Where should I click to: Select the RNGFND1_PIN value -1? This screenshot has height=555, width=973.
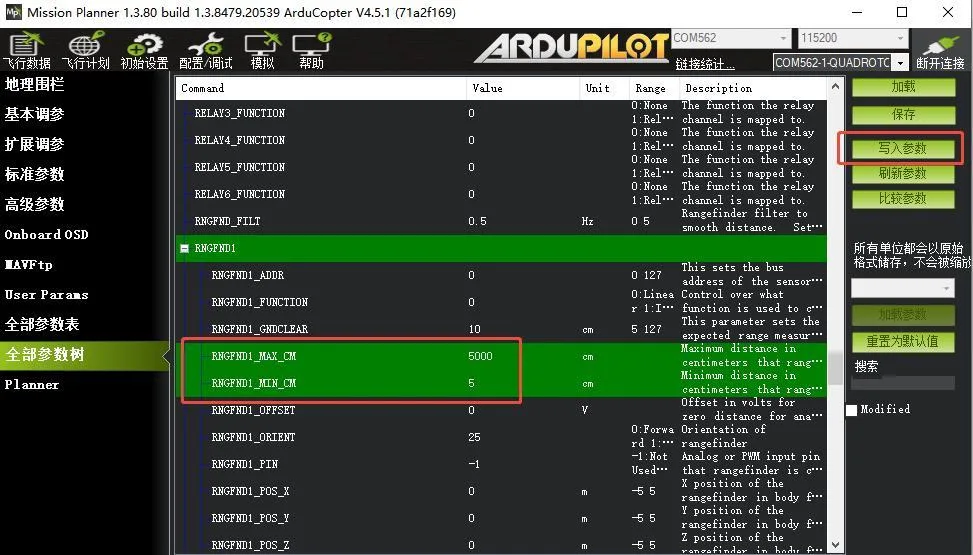click(x=473, y=464)
